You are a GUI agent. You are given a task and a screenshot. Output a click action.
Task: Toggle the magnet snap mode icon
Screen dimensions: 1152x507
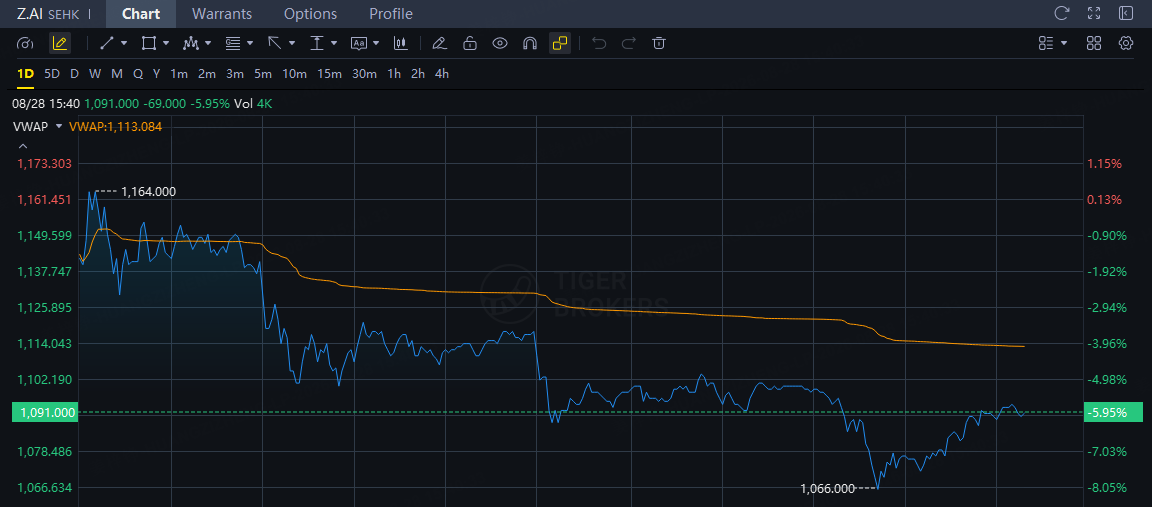point(530,43)
